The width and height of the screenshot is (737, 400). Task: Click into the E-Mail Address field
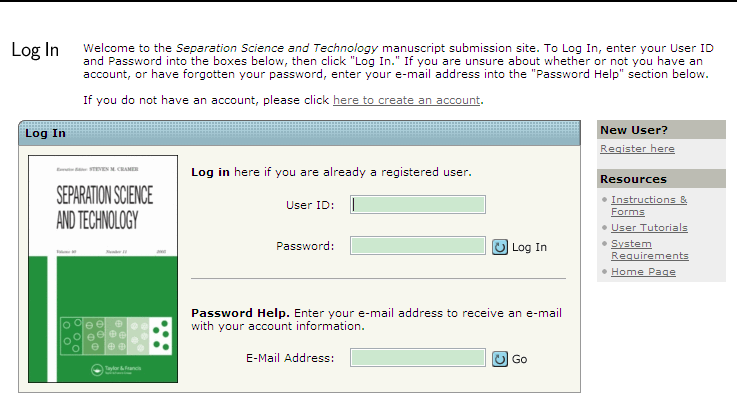pyautogui.click(x=418, y=358)
